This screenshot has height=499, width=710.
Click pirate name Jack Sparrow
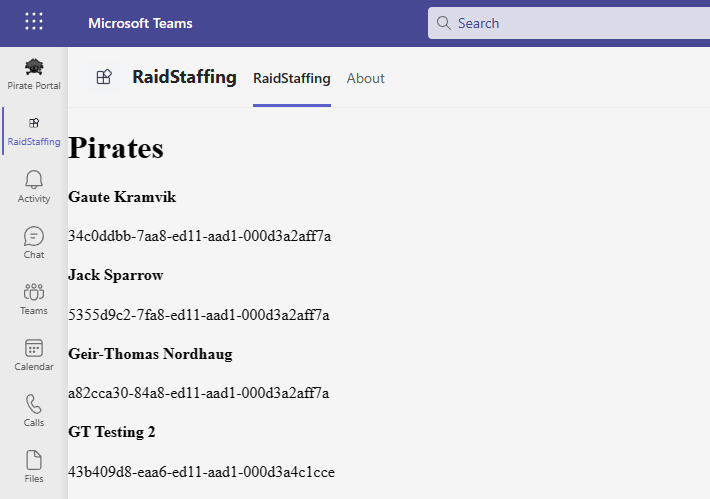click(x=116, y=275)
